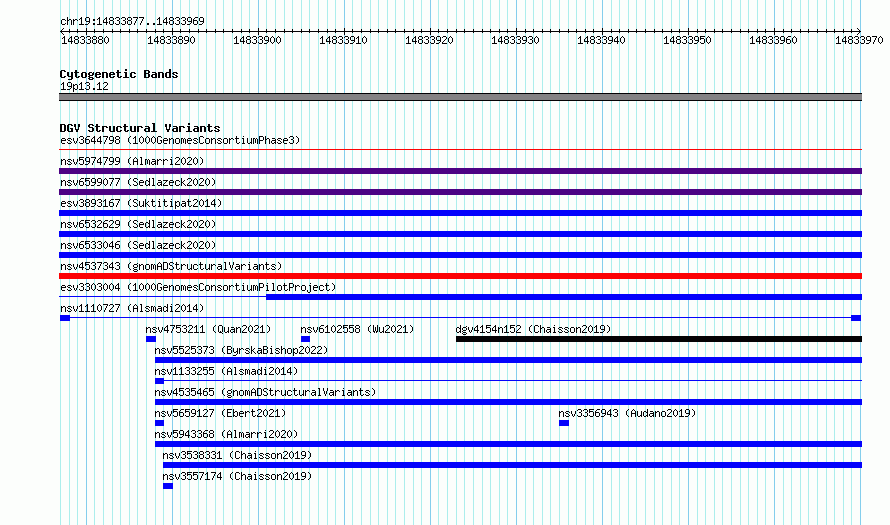Click ruler position 14833940
The width and height of the screenshot is (890, 525).
tap(601, 40)
